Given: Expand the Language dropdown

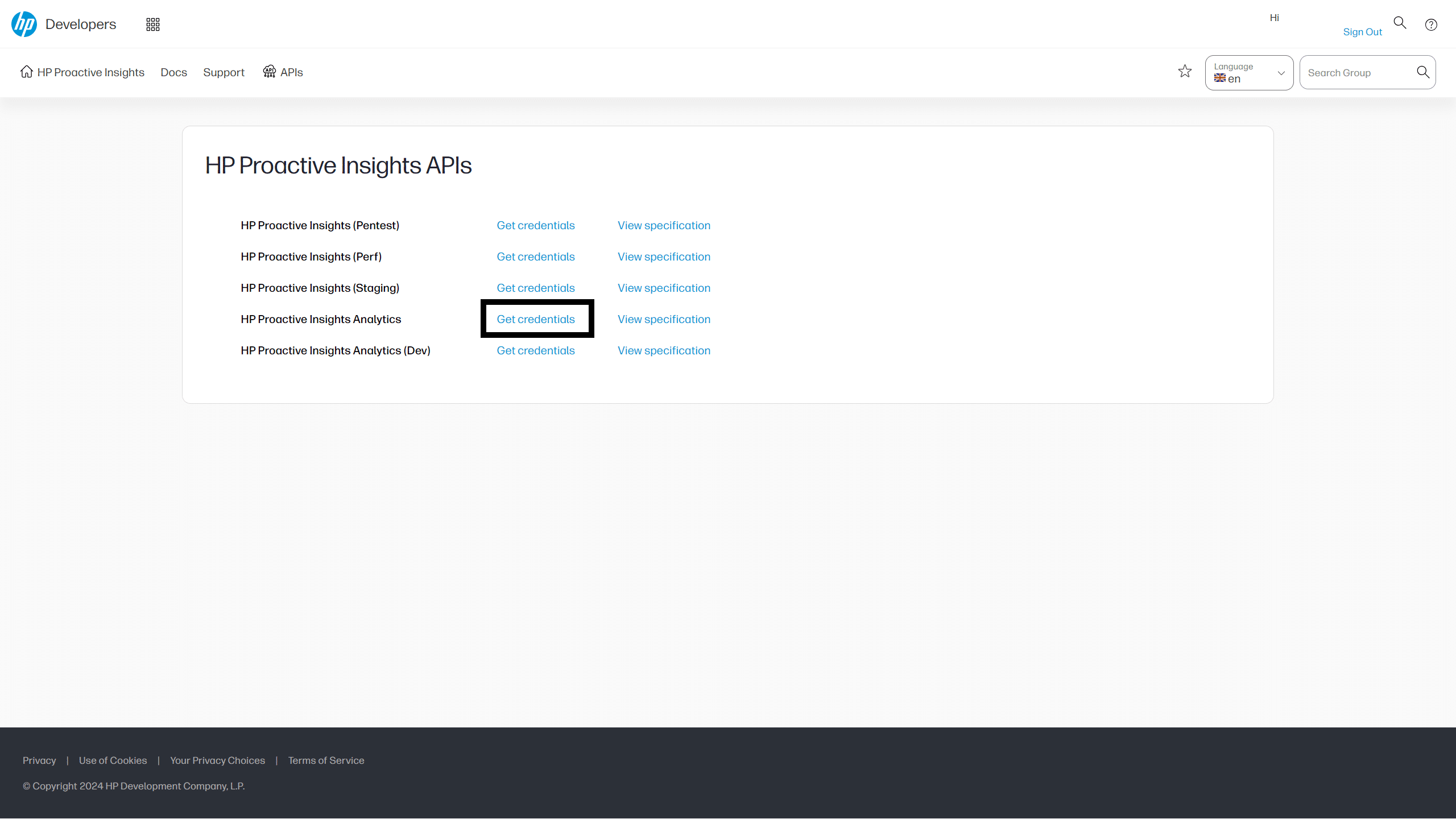Looking at the screenshot, I should click(x=1249, y=73).
